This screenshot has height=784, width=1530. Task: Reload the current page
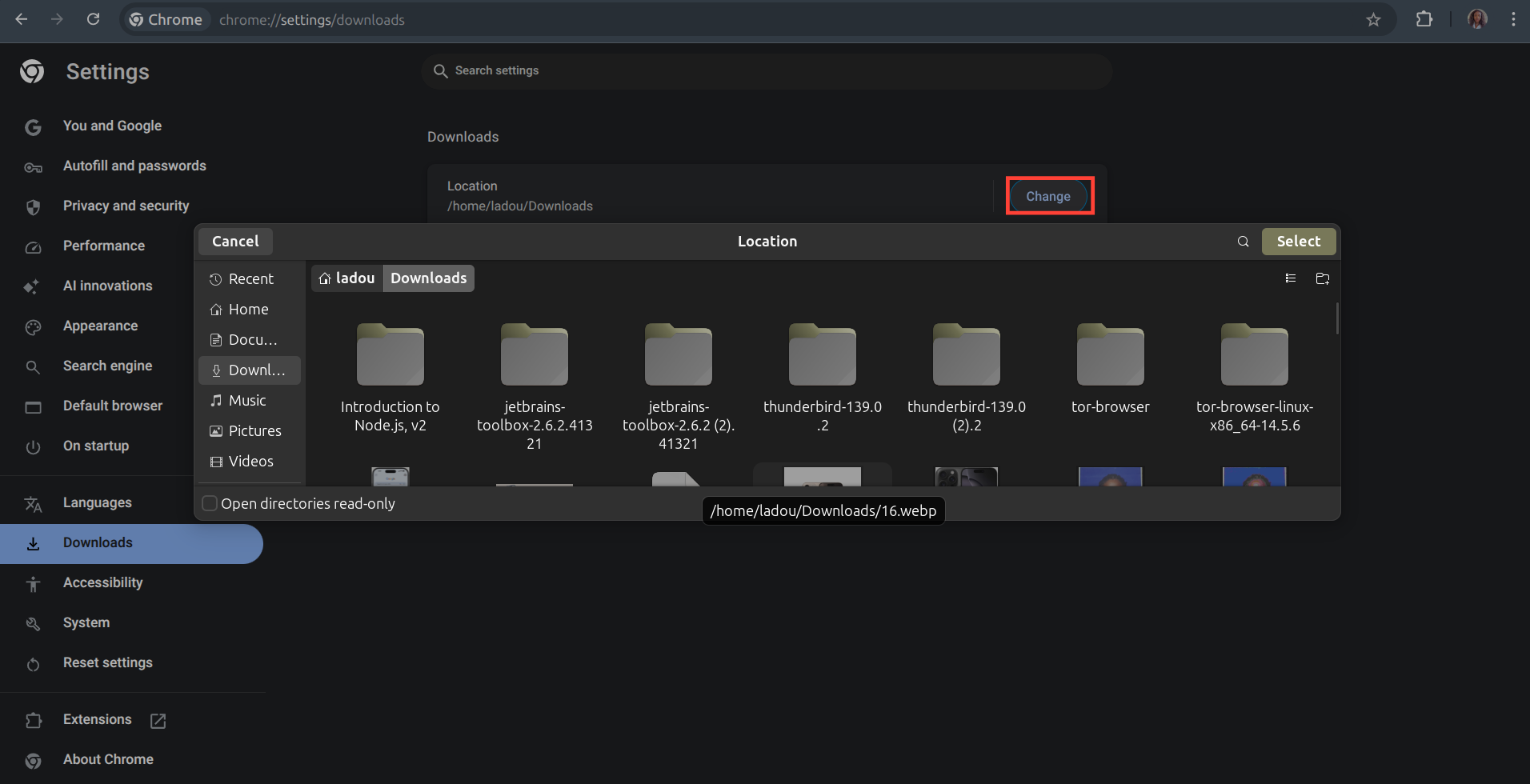point(93,19)
